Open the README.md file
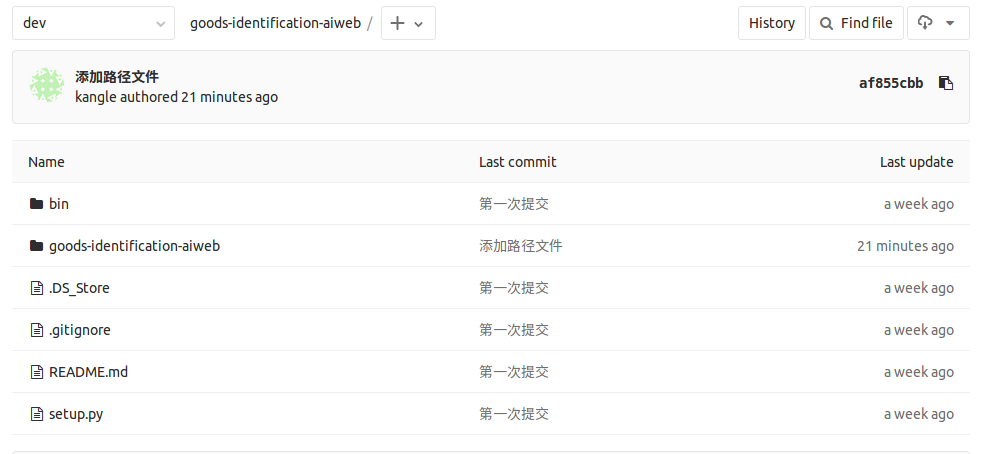This screenshot has height=454, width=982. [x=88, y=372]
